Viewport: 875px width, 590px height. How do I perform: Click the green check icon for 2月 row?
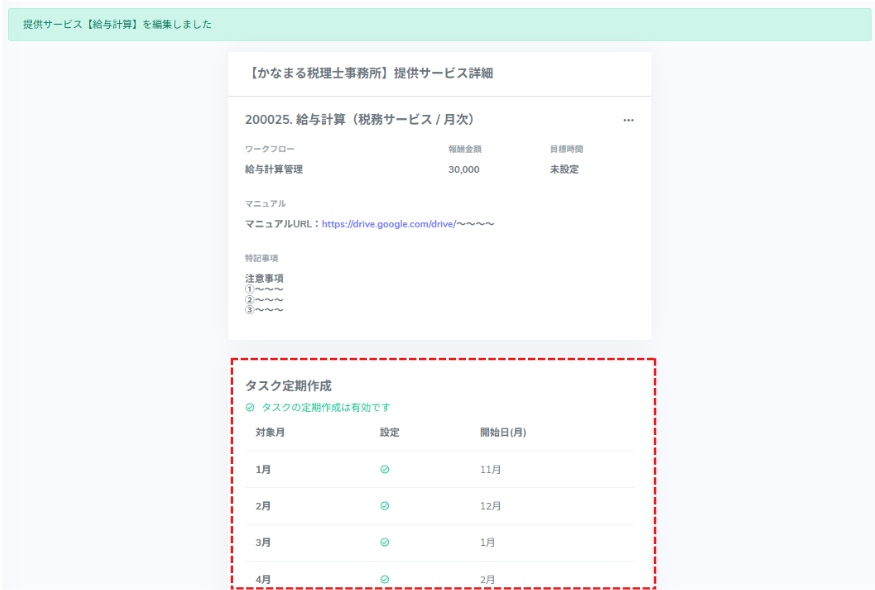385,506
